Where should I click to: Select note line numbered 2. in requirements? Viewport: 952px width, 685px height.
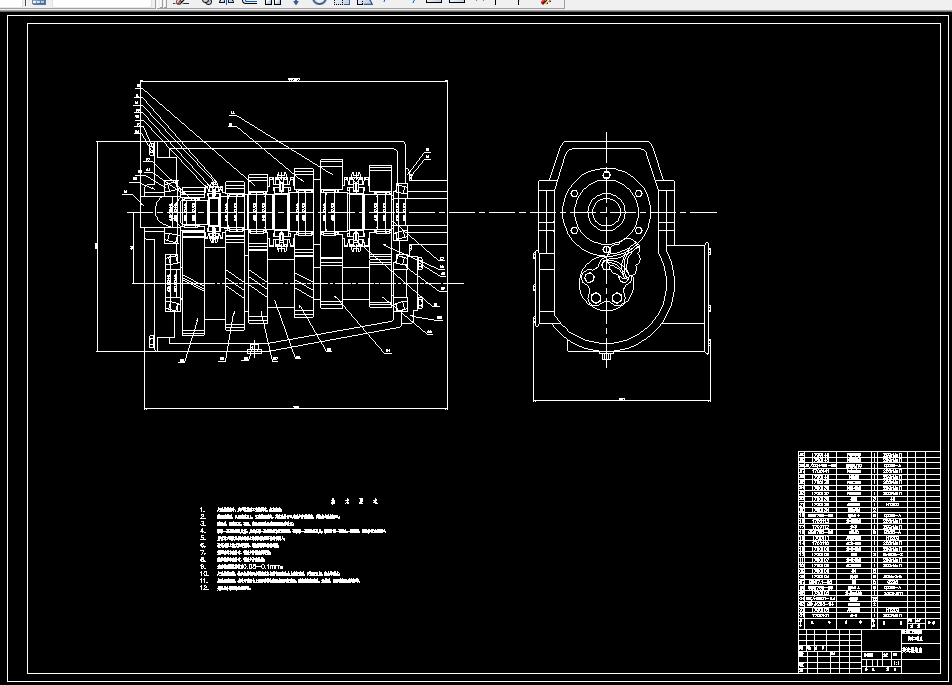pos(270,517)
